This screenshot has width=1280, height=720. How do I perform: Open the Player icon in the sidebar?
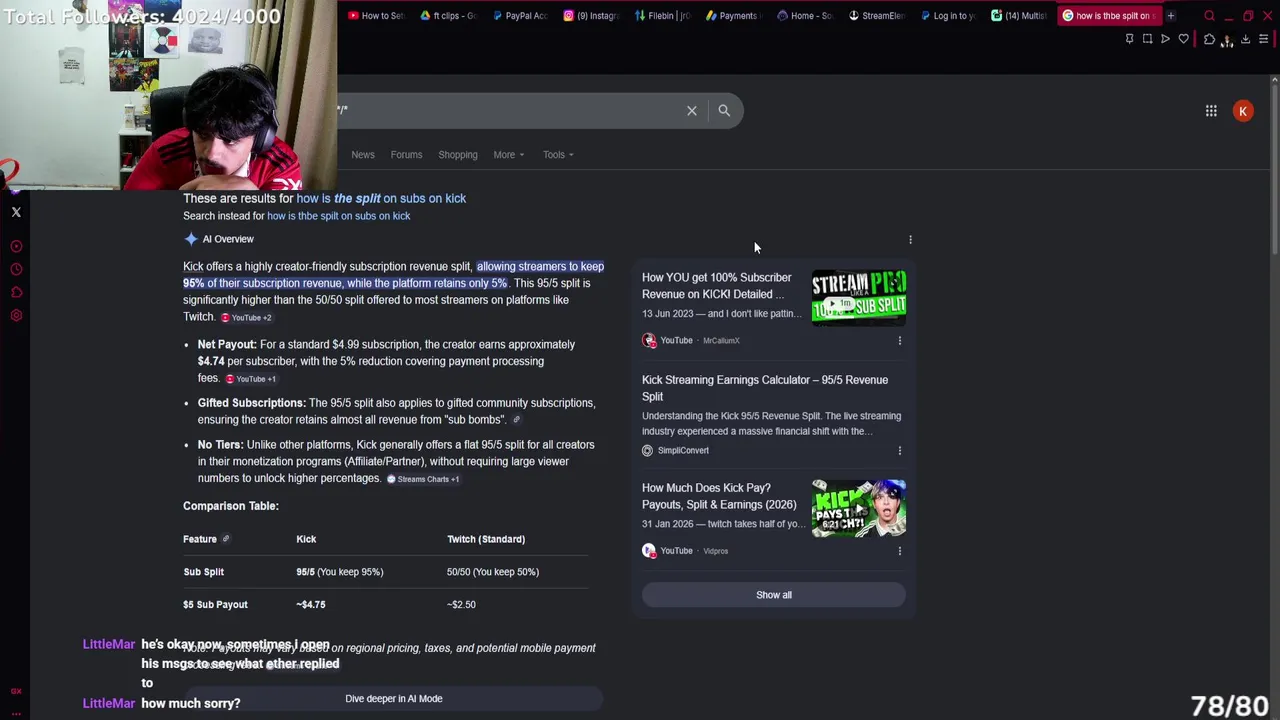click(16, 246)
